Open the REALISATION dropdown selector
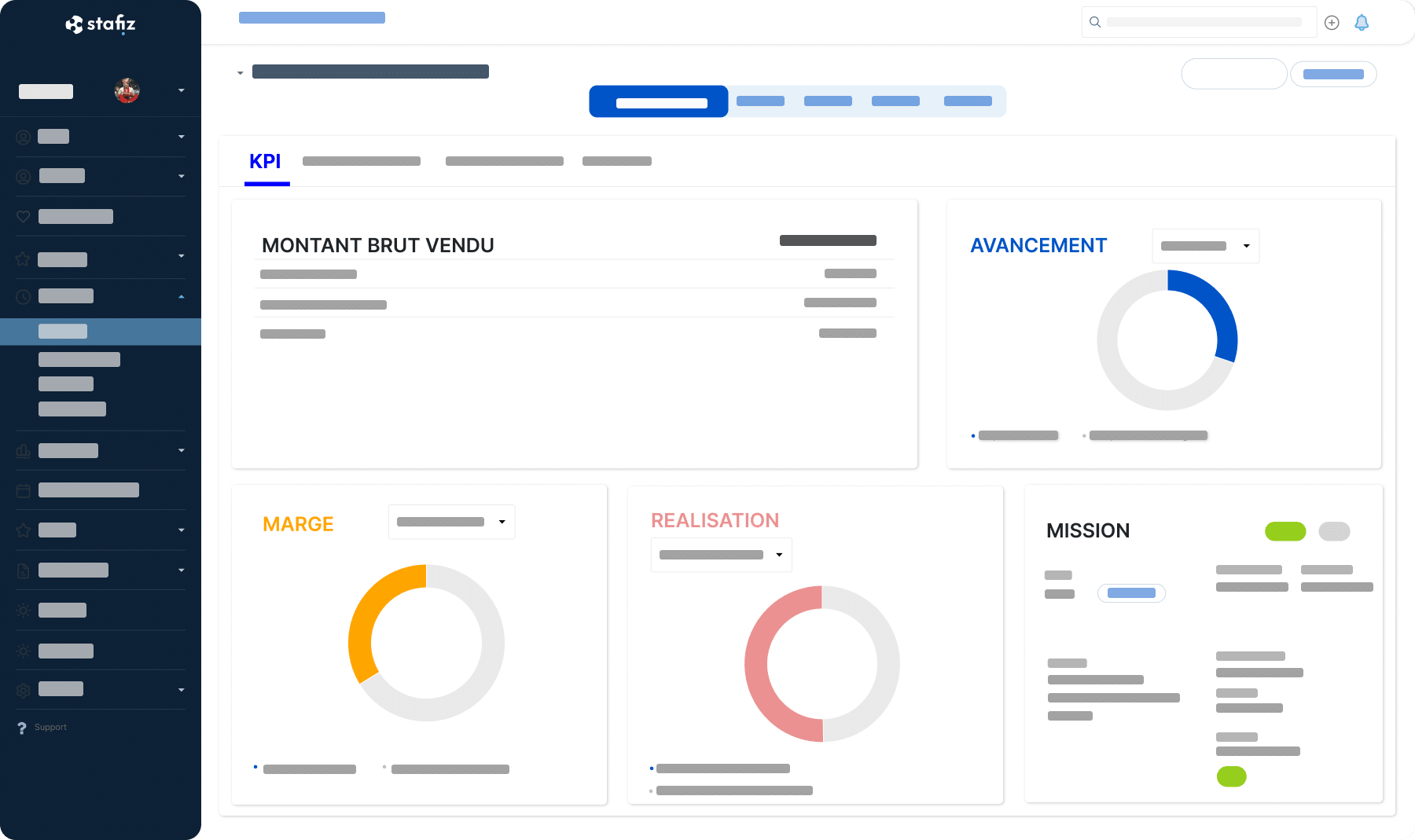The height and width of the screenshot is (840, 1415). [722, 555]
